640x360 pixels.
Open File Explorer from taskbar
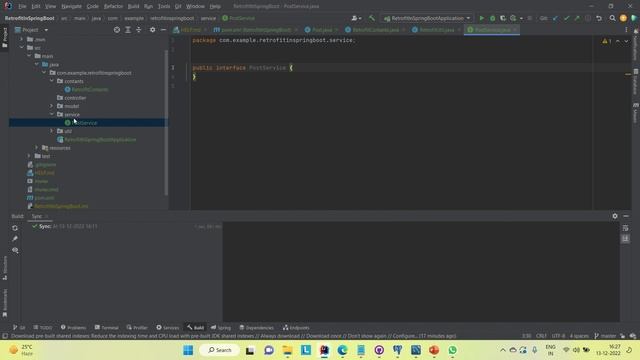[x=287, y=350]
